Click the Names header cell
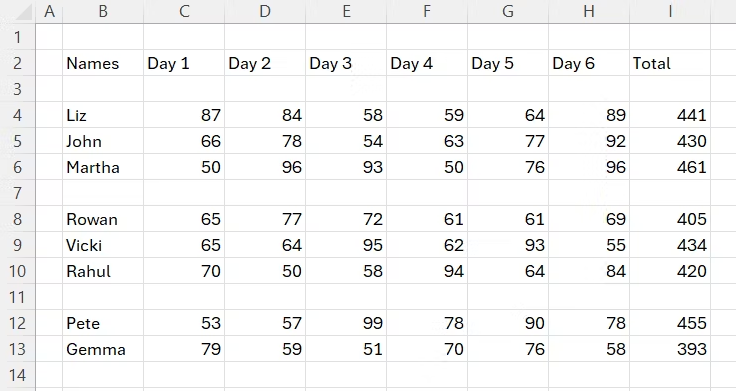 103,63
